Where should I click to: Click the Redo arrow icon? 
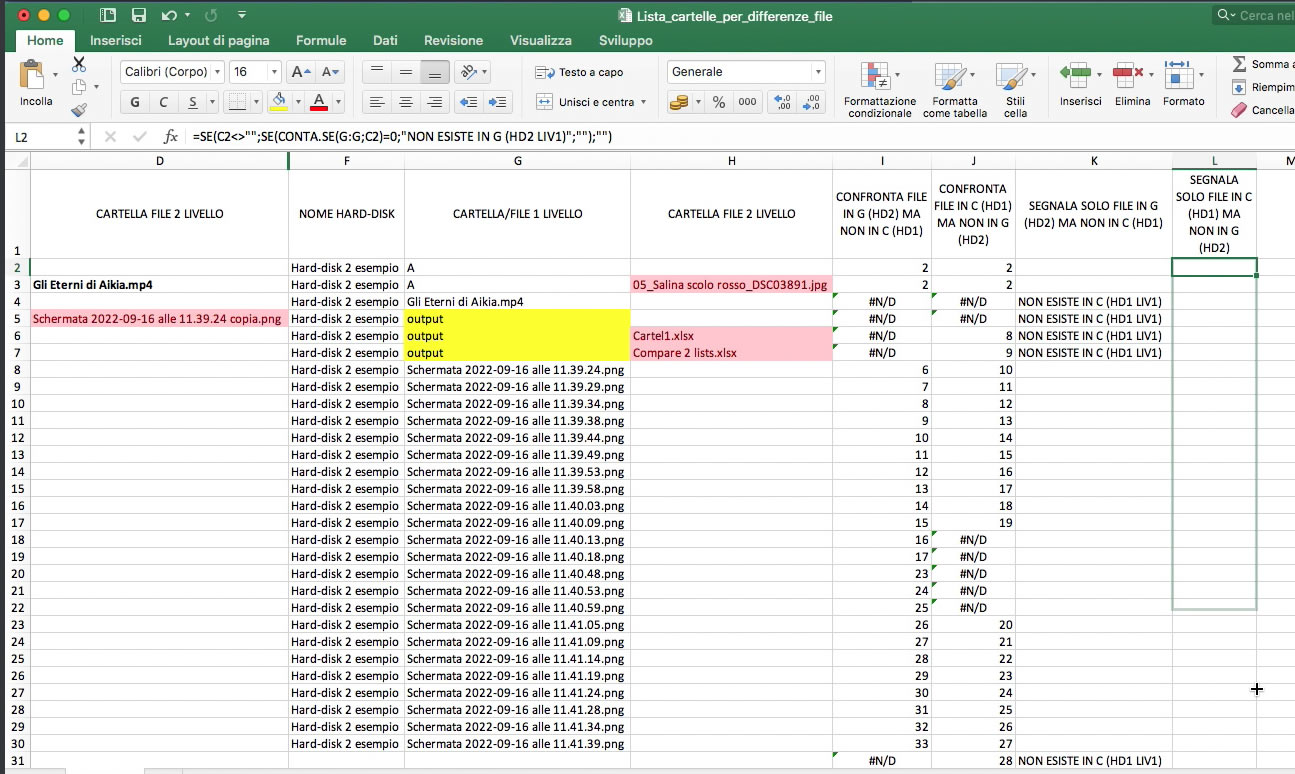pyautogui.click(x=211, y=15)
